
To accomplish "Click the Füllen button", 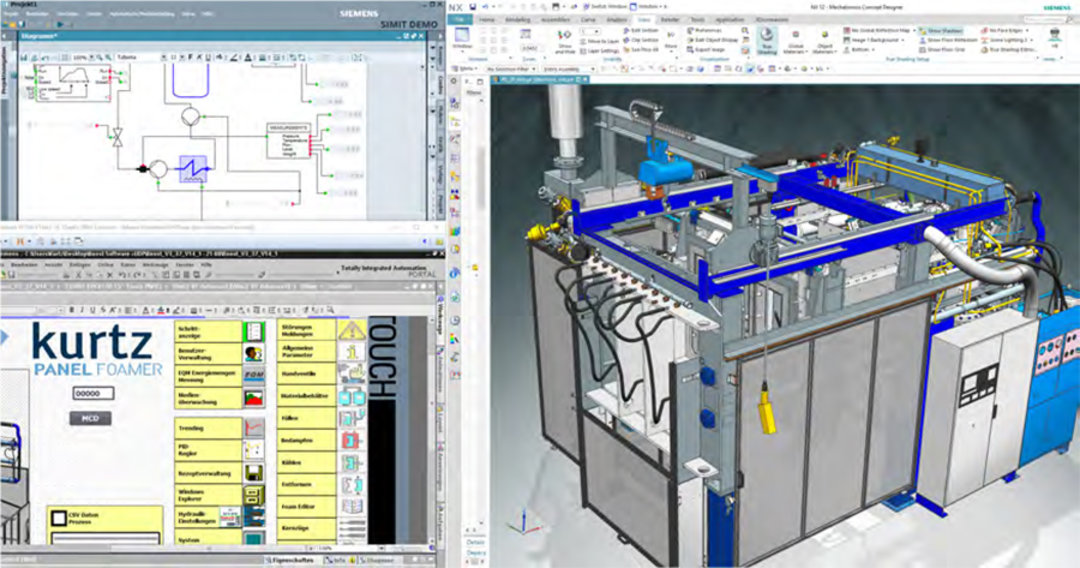I will tap(307, 418).
